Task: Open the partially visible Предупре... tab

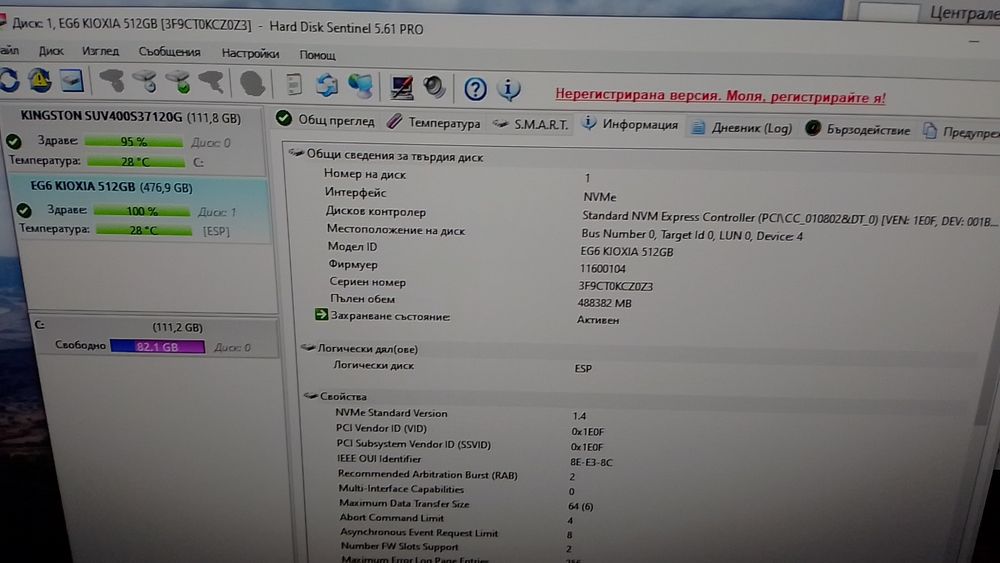Action: 960,132
